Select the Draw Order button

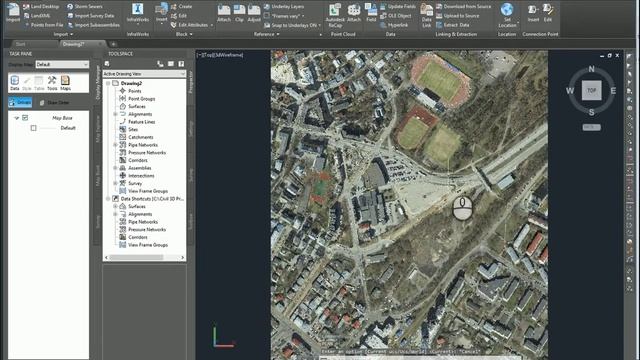(x=55, y=102)
